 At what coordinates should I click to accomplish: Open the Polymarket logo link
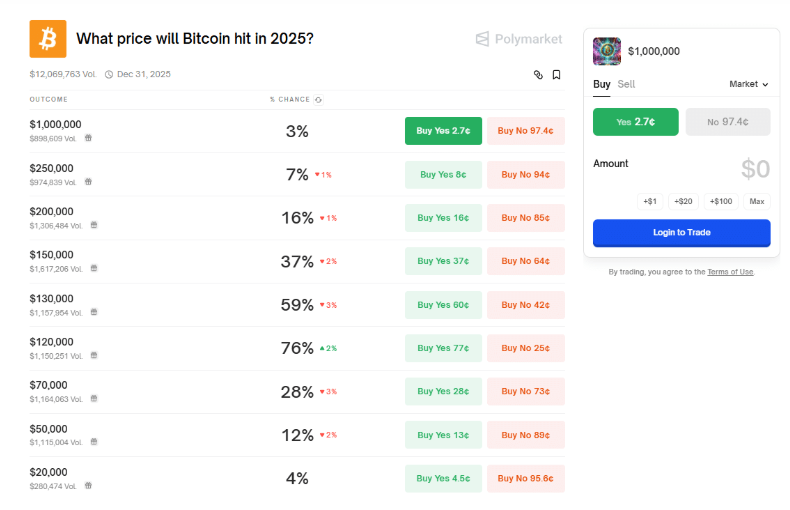[518, 39]
